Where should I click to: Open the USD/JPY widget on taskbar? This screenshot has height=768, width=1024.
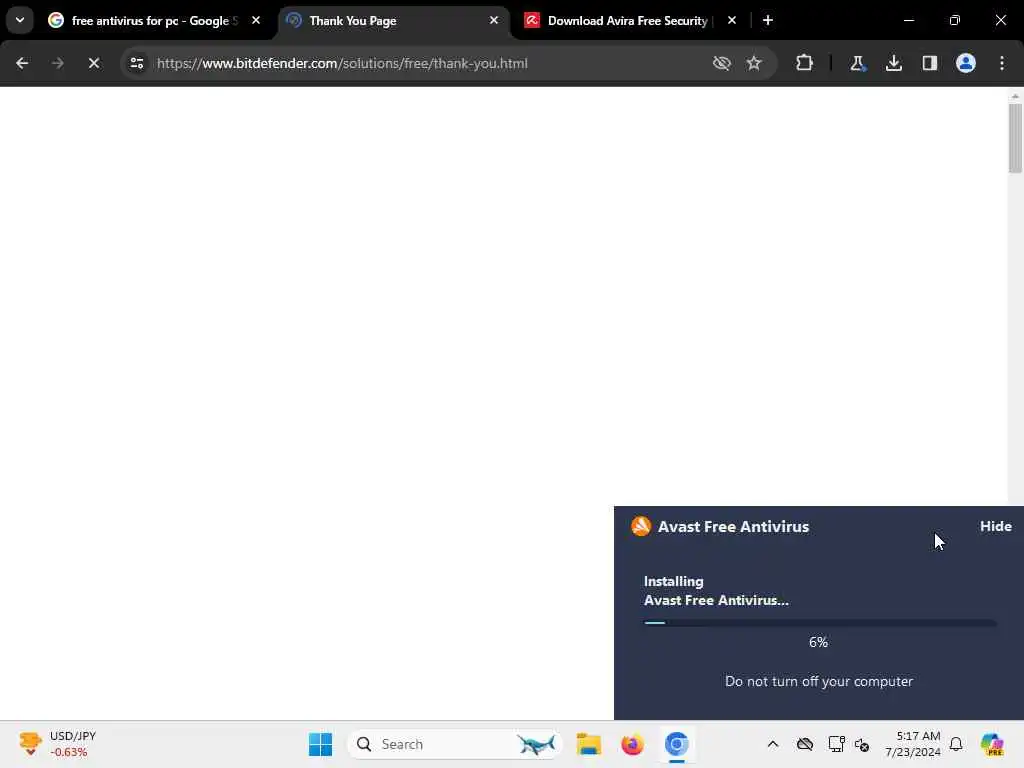(57, 744)
